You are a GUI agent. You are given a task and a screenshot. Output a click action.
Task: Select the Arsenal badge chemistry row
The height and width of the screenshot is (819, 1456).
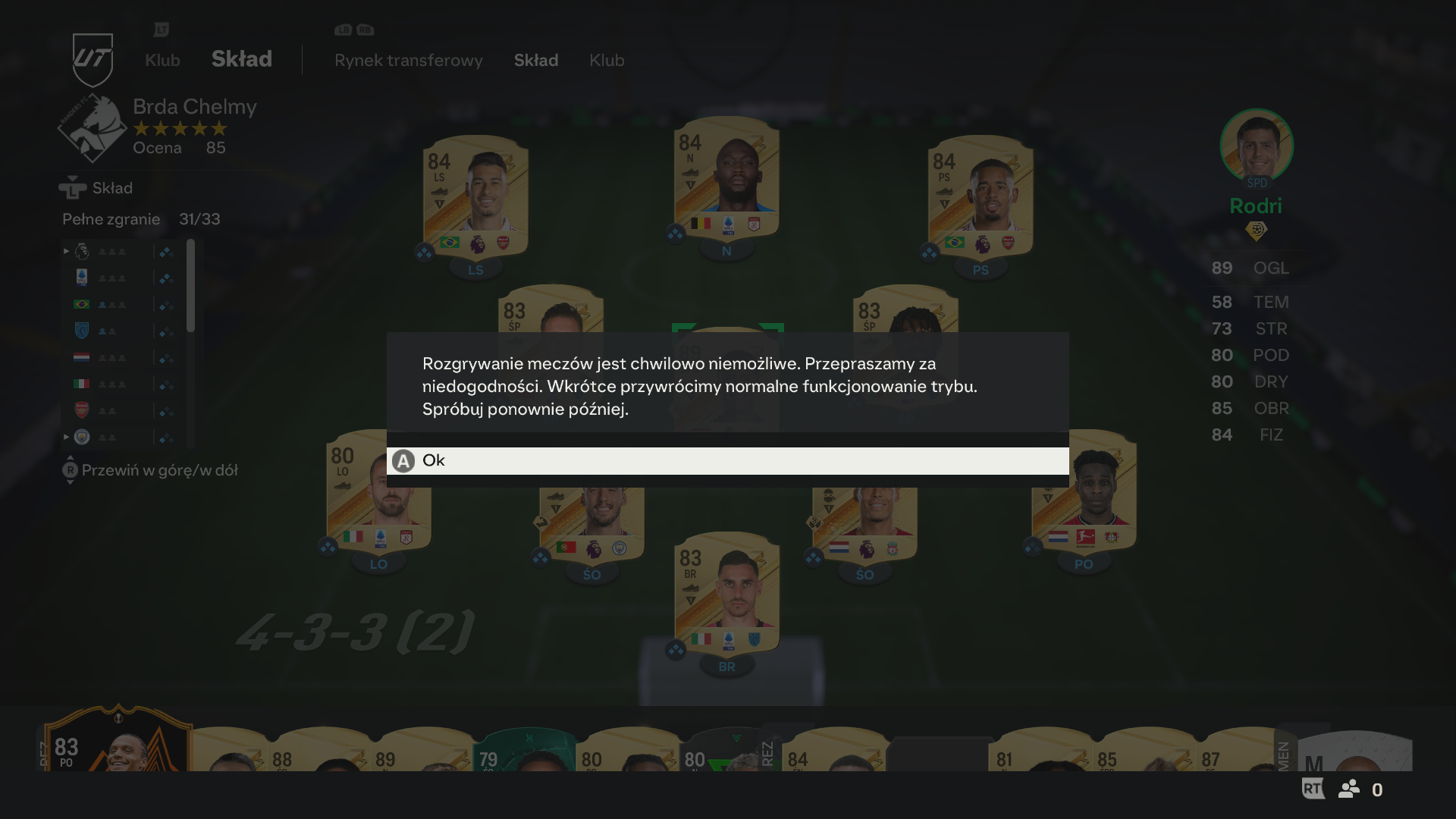click(121, 410)
